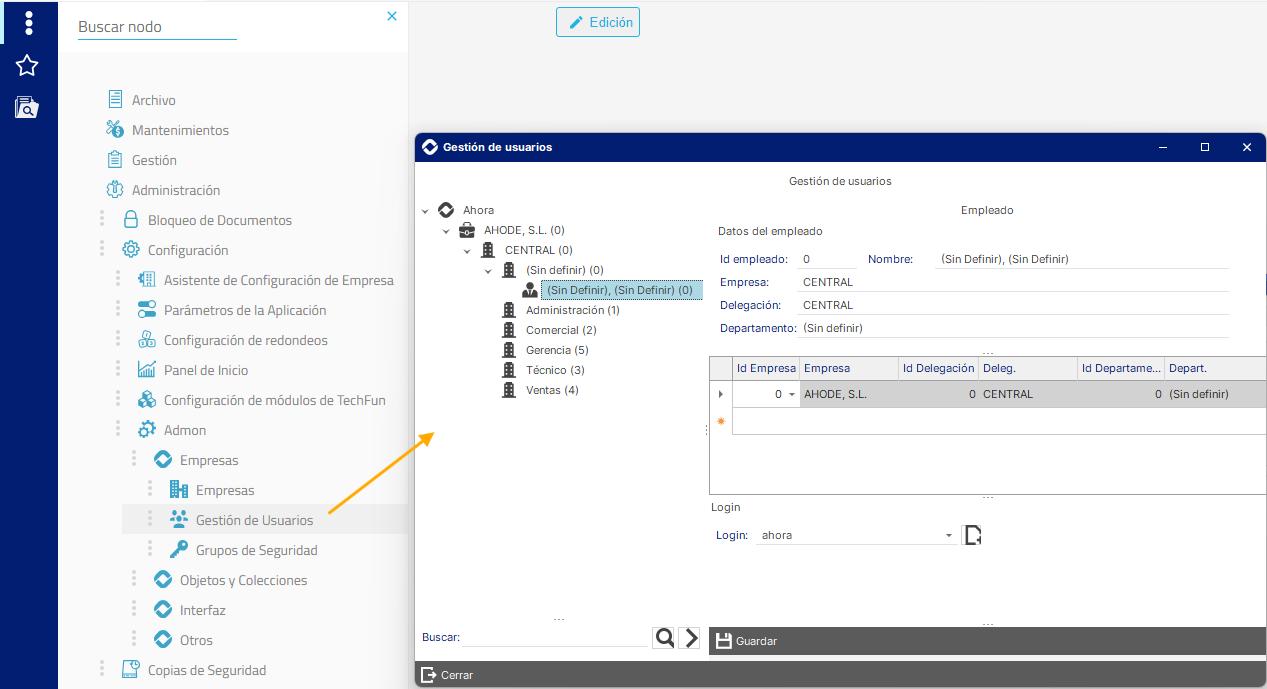Click Parámetros de la Aplicación toggle icon

tap(147, 310)
